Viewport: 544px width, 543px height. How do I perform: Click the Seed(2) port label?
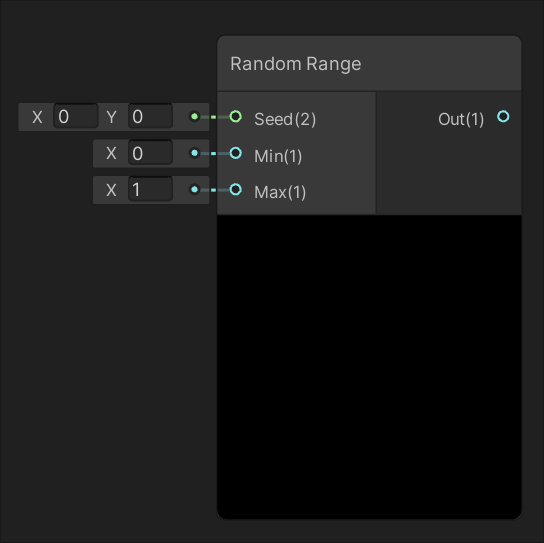pyautogui.click(x=285, y=119)
